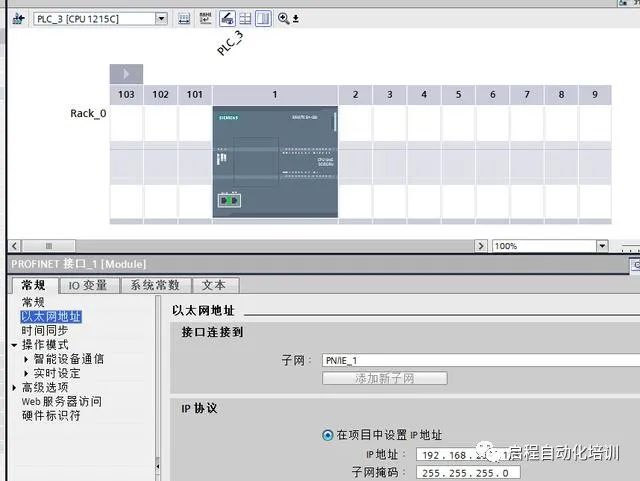Image resolution: width=640 pixels, height=481 pixels.
Task: Click the 子网 PN/IE_1 field
Action: pos(480,361)
